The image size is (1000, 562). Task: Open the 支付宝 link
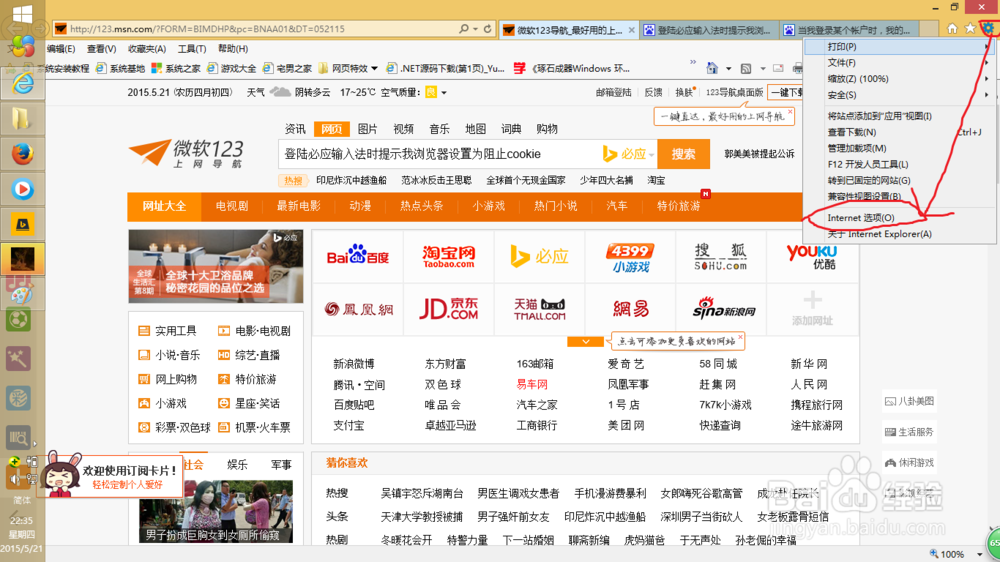click(x=348, y=425)
